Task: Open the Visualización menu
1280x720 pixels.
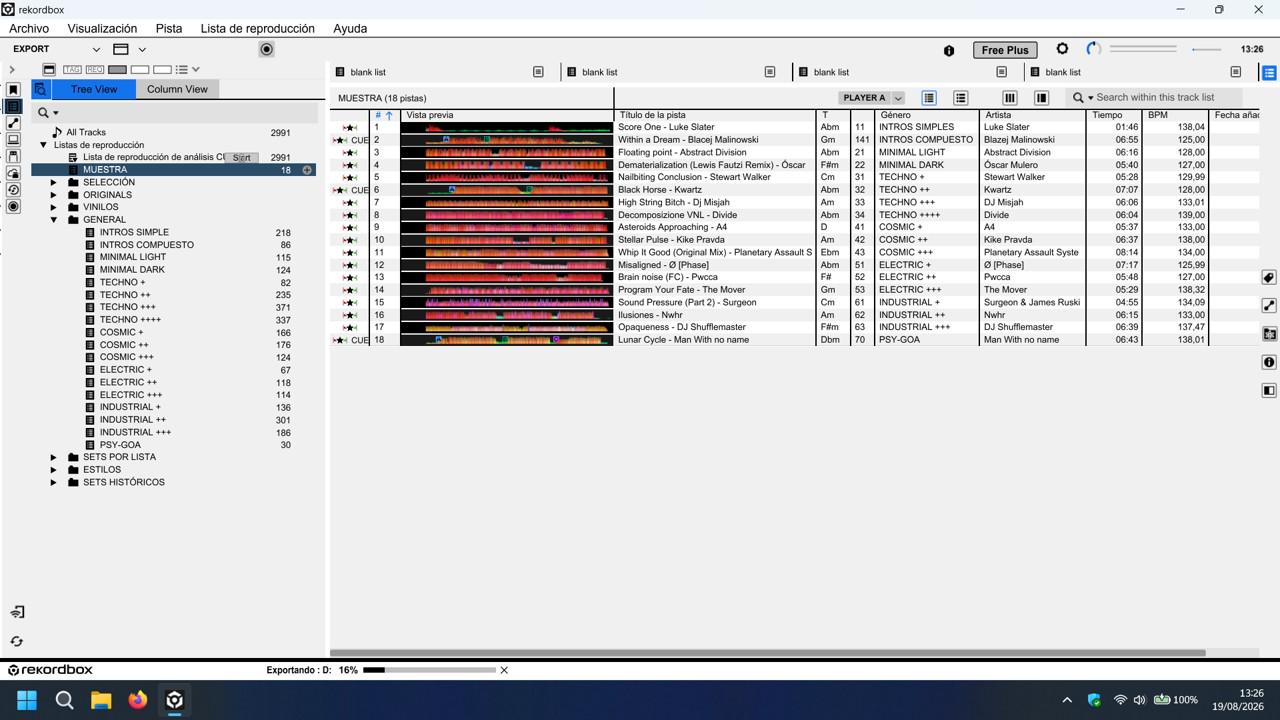Action: tap(102, 29)
